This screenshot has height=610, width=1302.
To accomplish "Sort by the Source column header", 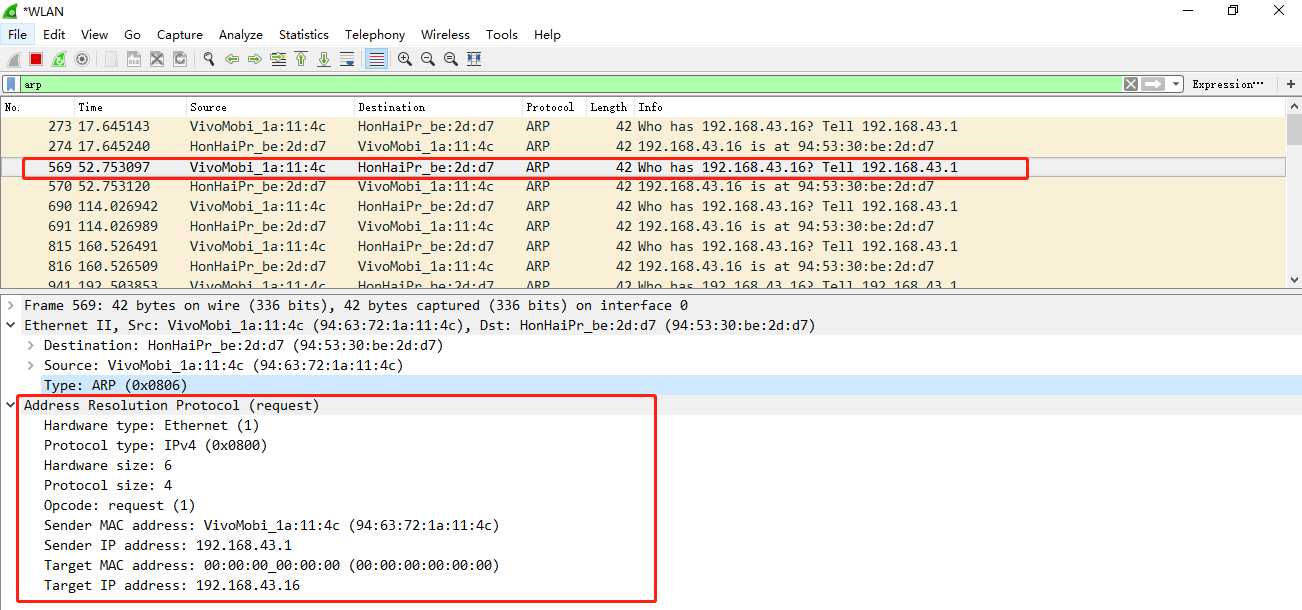I will click(271, 107).
